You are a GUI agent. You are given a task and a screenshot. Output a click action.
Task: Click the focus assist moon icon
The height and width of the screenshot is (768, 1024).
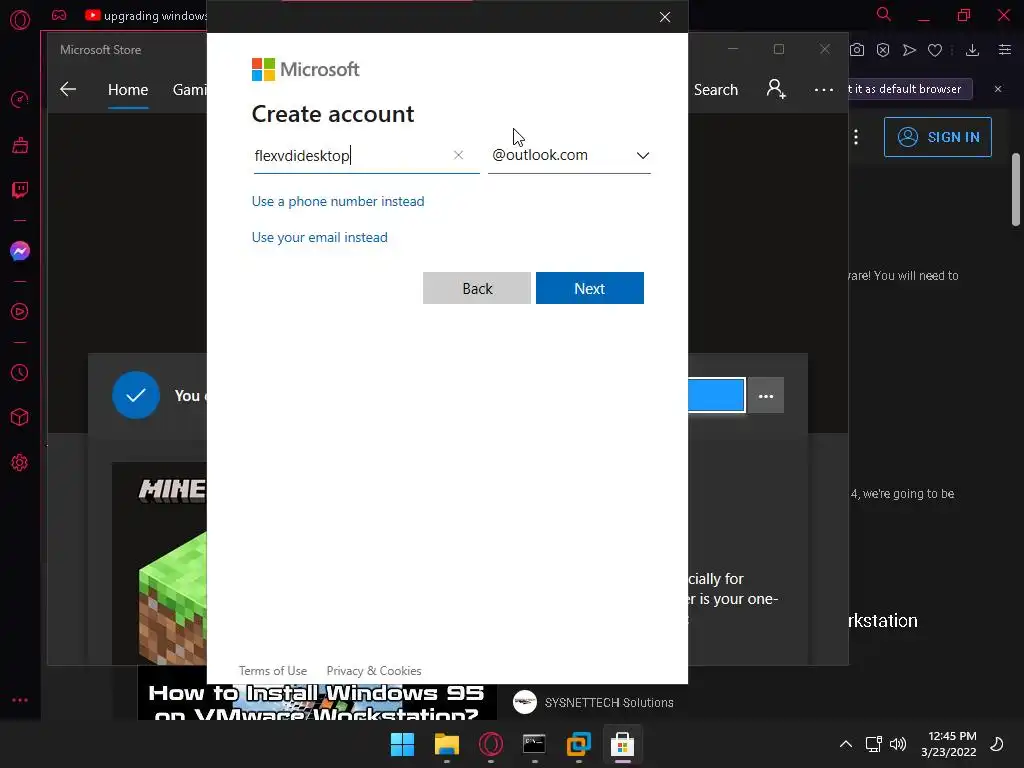(x=997, y=744)
